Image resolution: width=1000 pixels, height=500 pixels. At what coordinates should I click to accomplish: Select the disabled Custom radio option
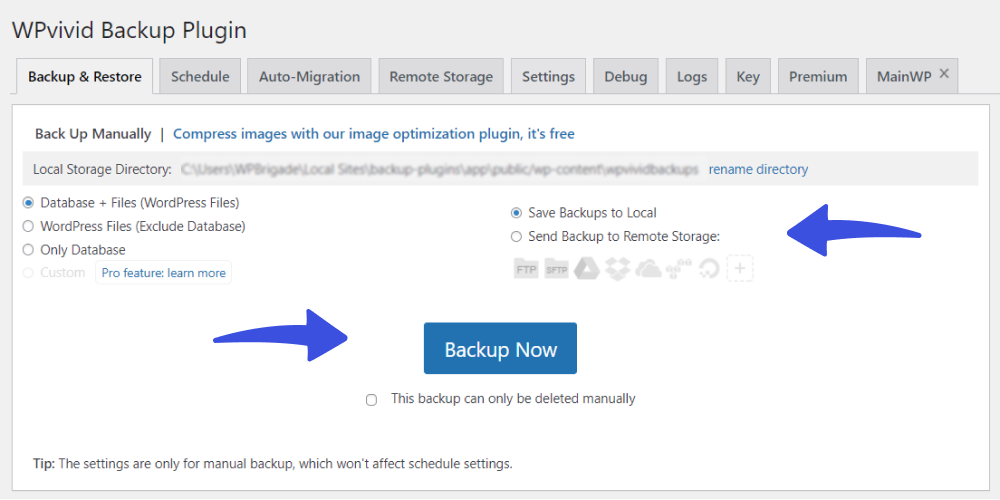tap(28, 273)
